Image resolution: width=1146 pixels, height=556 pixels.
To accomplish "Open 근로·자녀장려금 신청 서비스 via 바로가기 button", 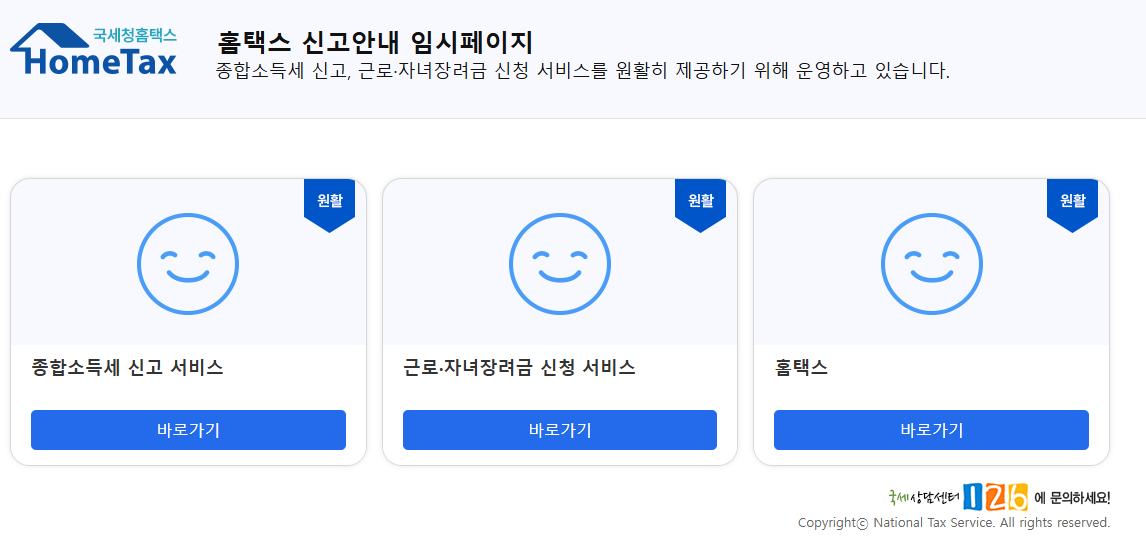I will click(x=560, y=430).
